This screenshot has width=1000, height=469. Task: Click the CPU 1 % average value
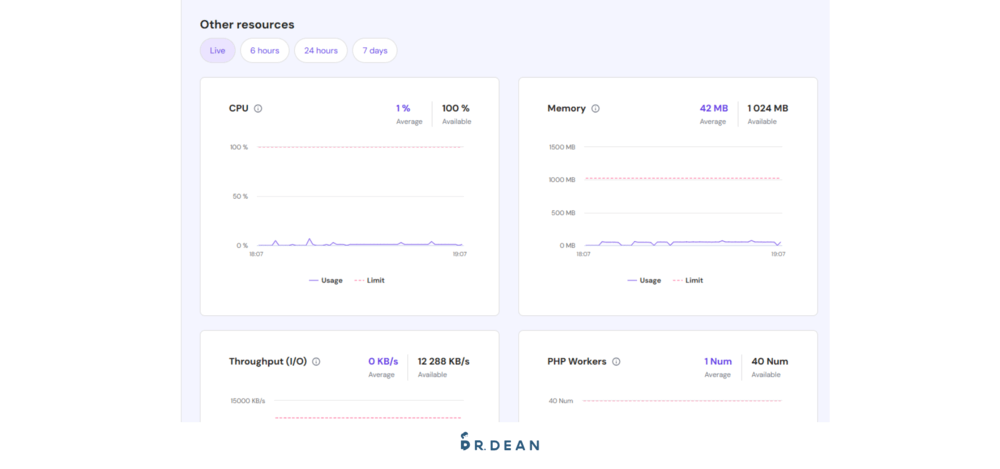(403, 108)
